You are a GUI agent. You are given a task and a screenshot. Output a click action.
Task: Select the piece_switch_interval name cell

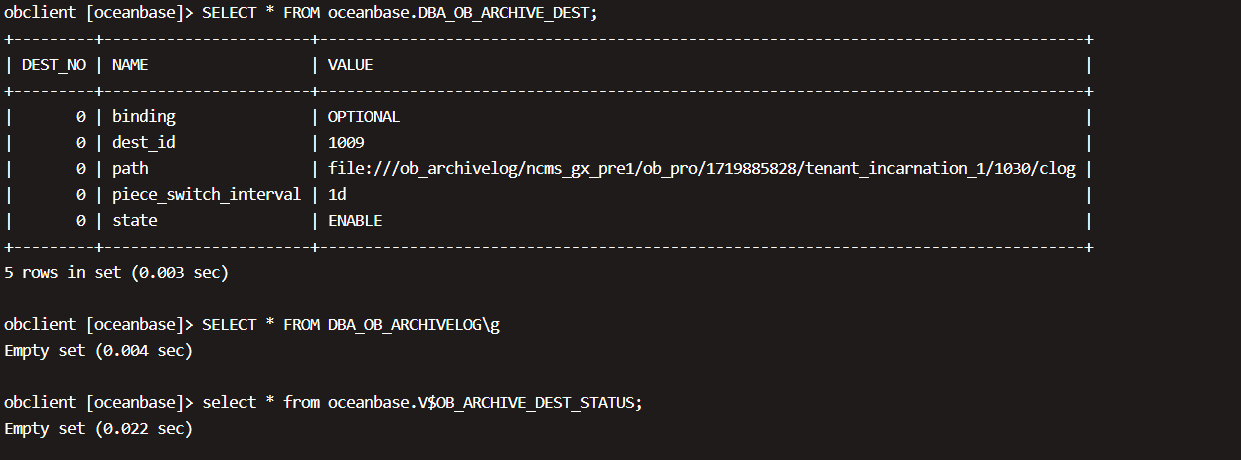pos(206,194)
